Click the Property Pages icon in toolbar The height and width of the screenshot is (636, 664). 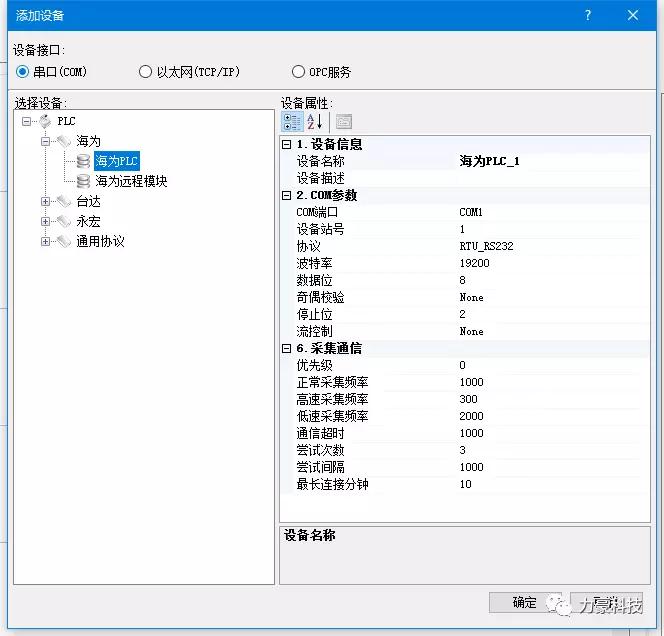point(343,122)
